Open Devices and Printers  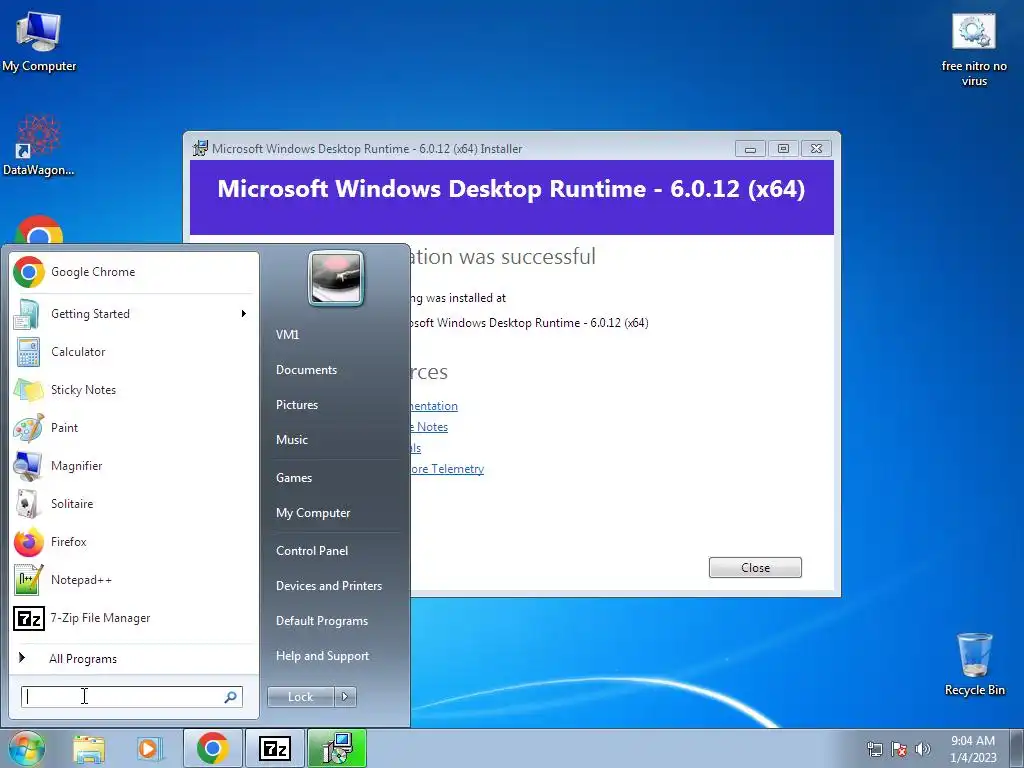pyautogui.click(x=329, y=586)
